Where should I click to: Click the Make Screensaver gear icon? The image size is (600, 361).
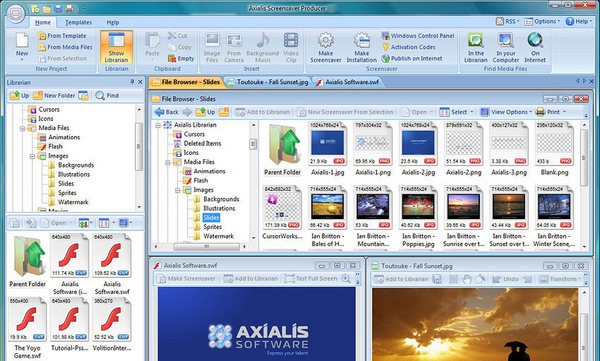pos(326,41)
